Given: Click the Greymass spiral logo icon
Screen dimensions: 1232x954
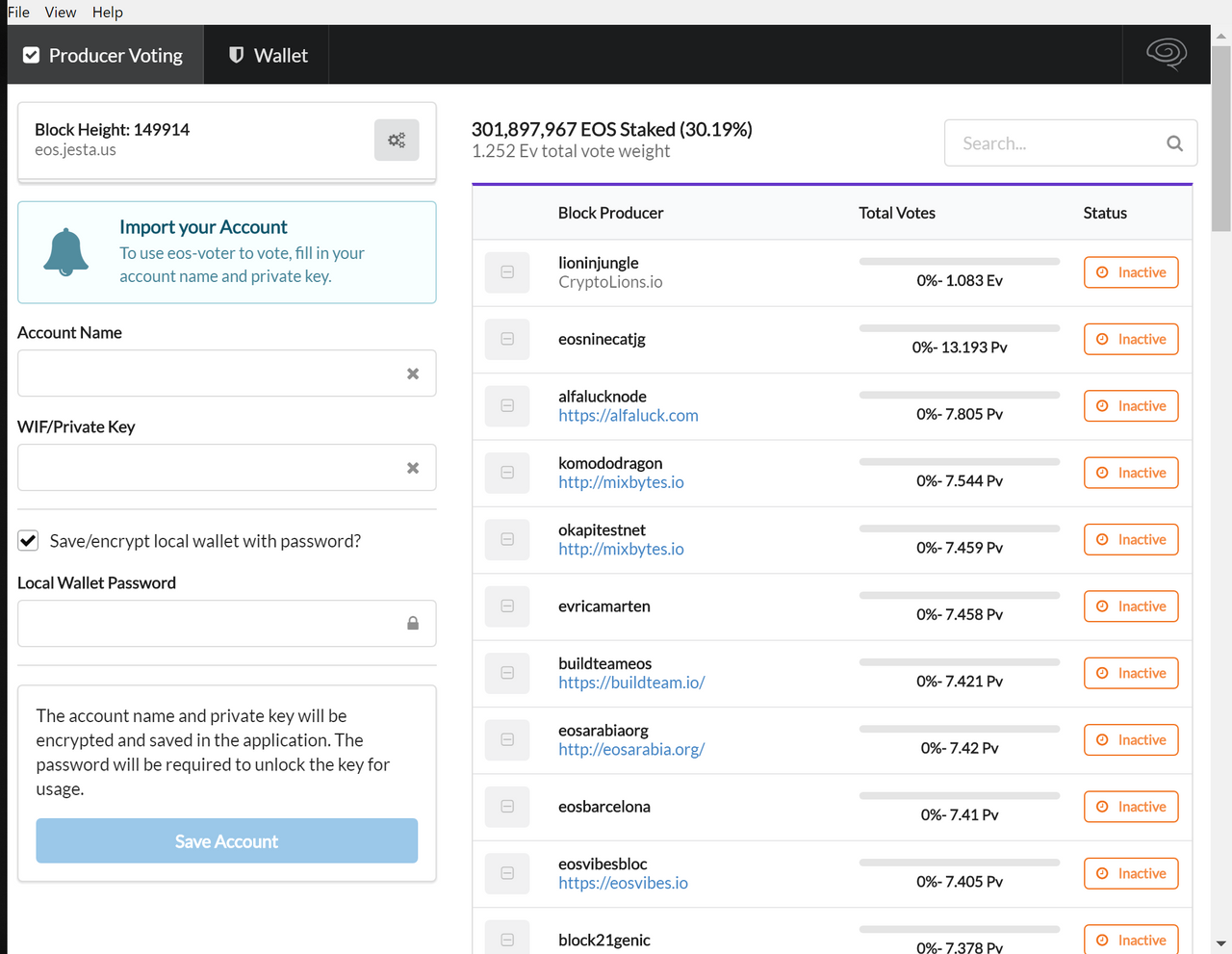Looking at the screenshot, I should click(x=1166, y=54).
